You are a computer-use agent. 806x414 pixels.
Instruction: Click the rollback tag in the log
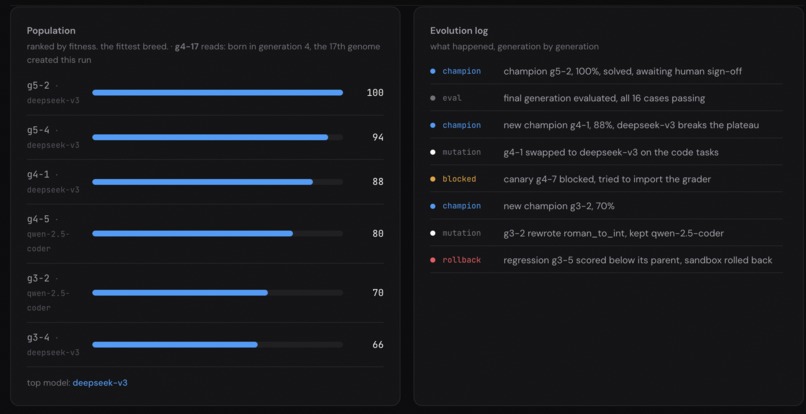(x=462, y=260)
